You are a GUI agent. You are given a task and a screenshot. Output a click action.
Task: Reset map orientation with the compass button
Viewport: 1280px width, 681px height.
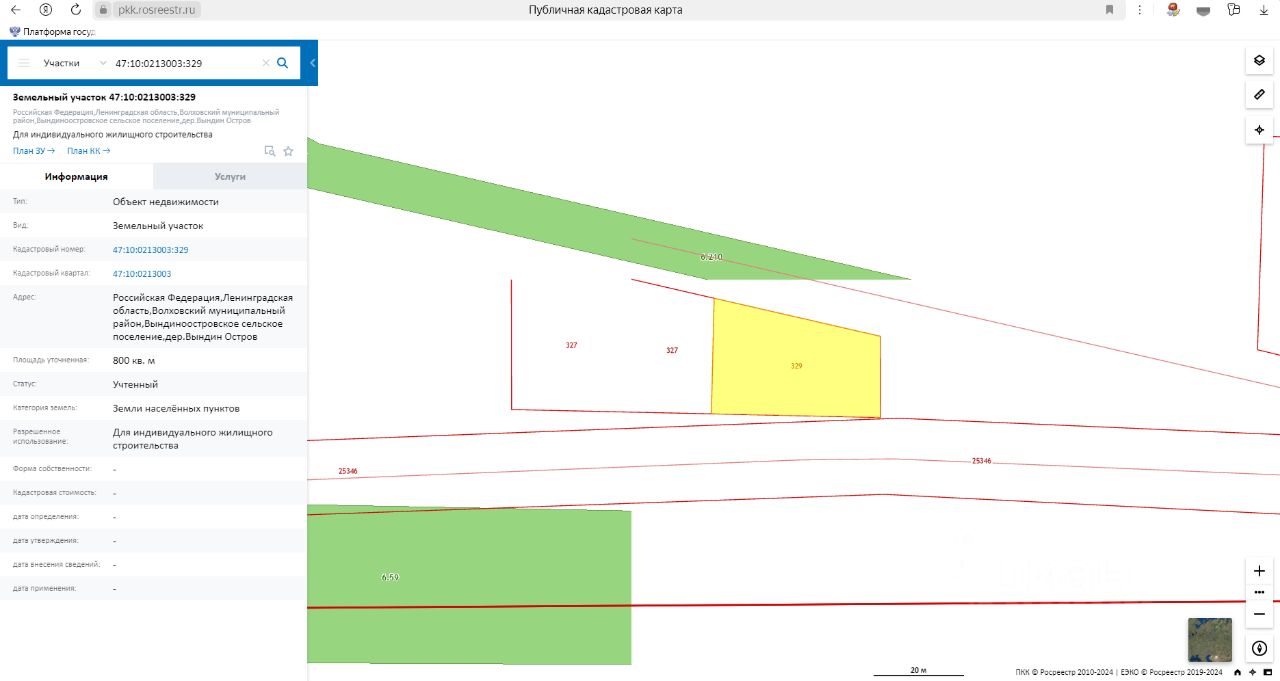coord(1259,648)
